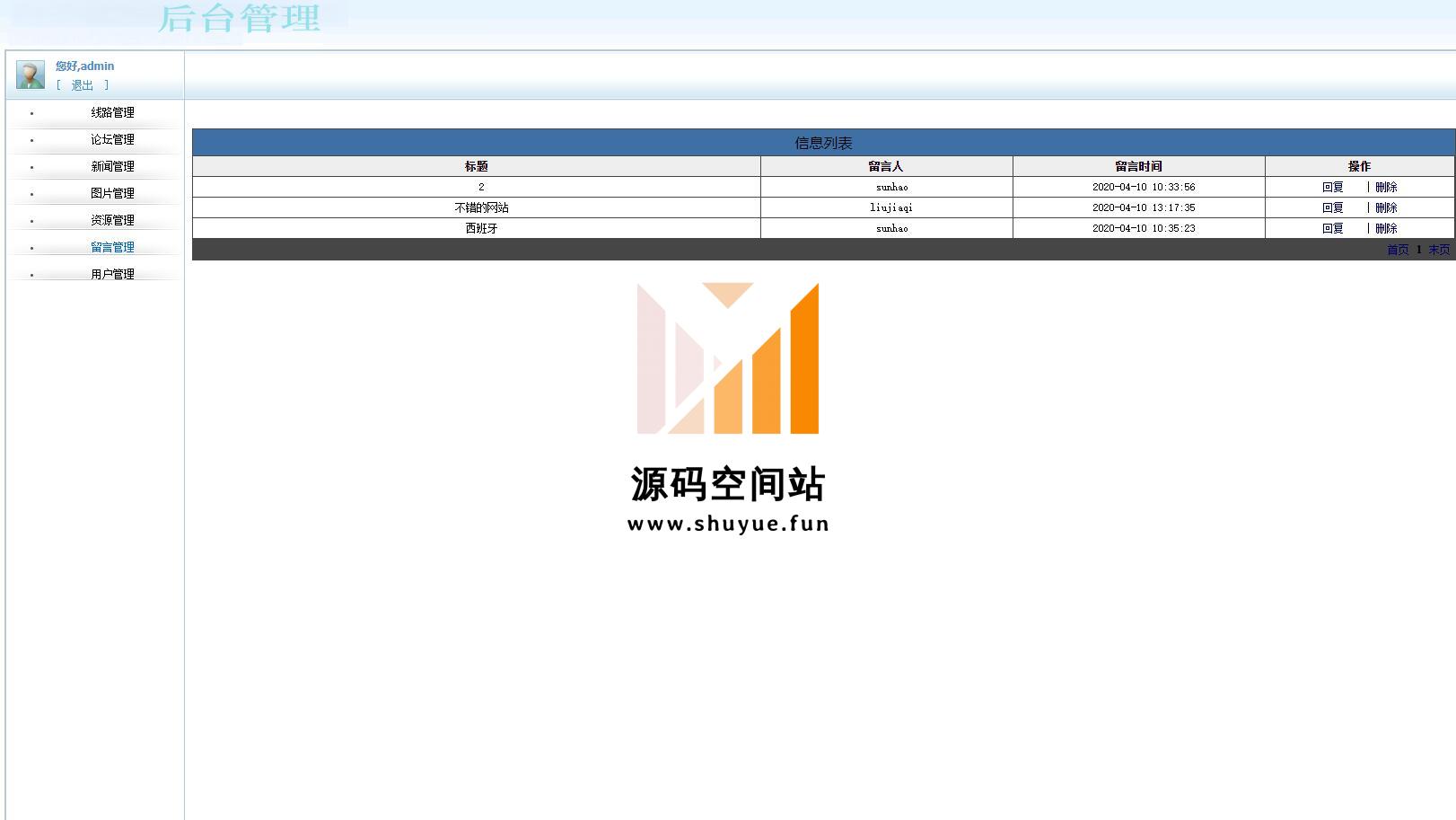This screenshot has height=820, width=1456.
Task: Reply to message titled 2
Action: (1333, 187)
